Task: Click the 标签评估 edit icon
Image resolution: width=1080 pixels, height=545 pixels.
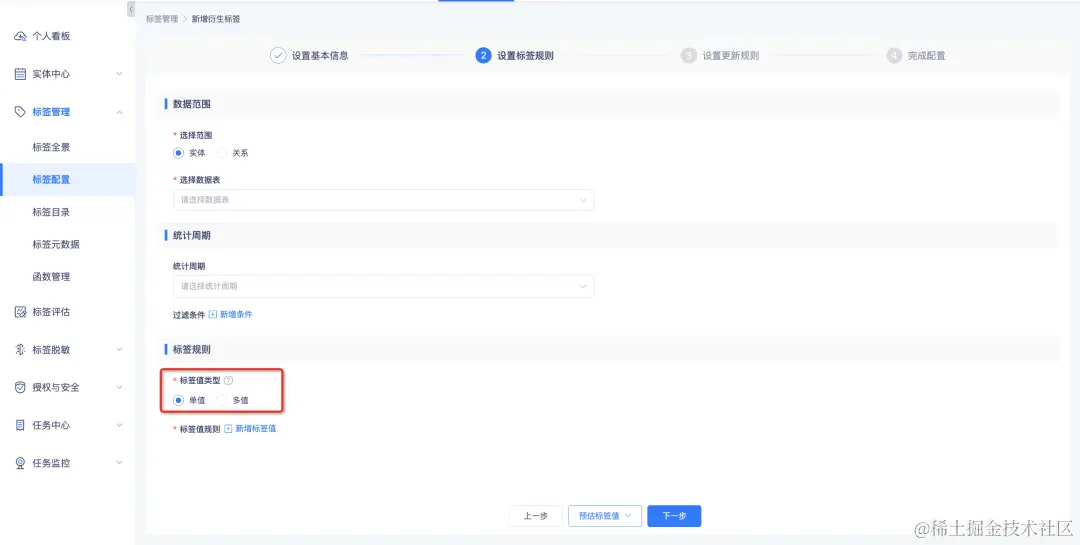Action: 20,312
